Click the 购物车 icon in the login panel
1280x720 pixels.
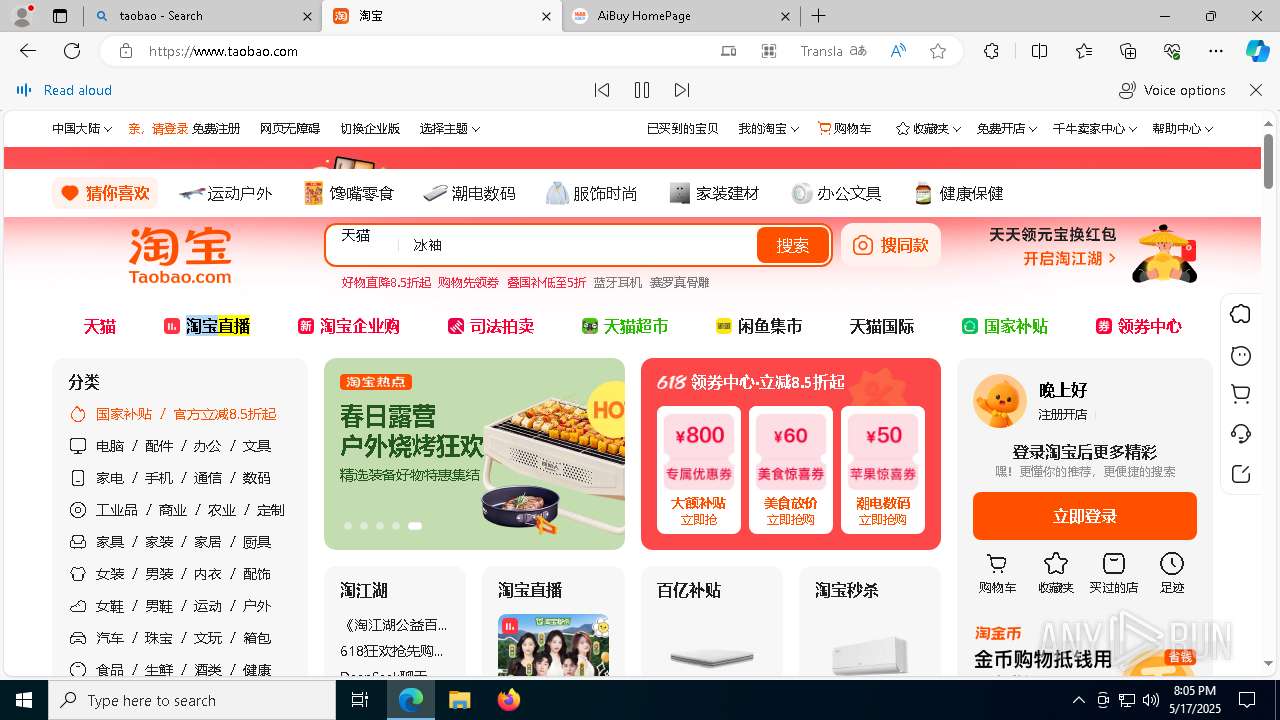tap(997, 573)
